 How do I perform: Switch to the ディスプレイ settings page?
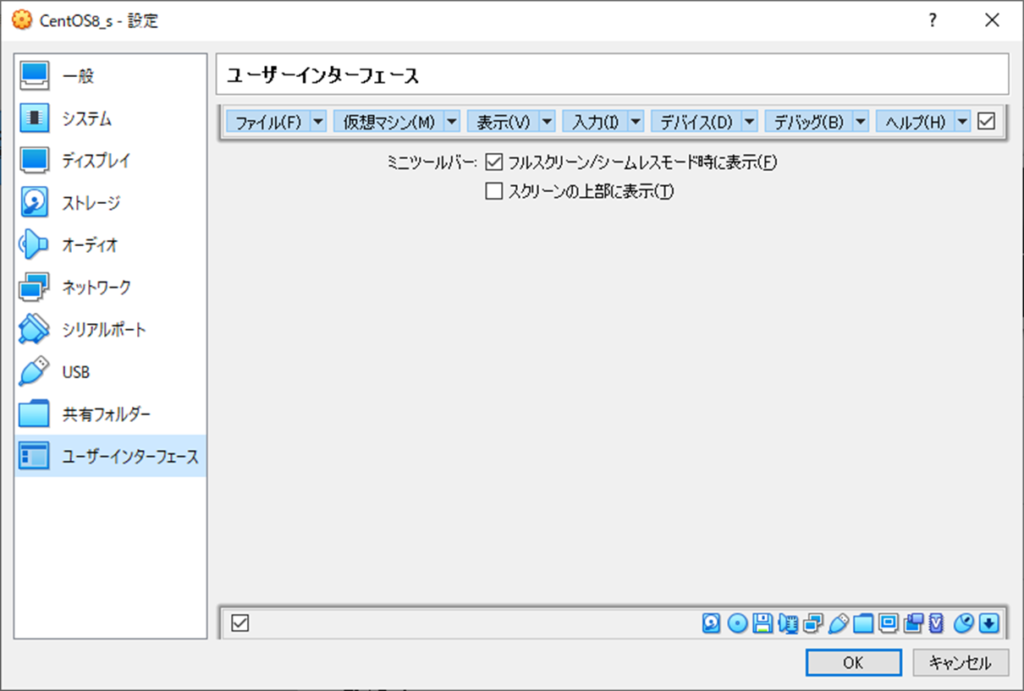pyautogui.click(x=110, y=160)
